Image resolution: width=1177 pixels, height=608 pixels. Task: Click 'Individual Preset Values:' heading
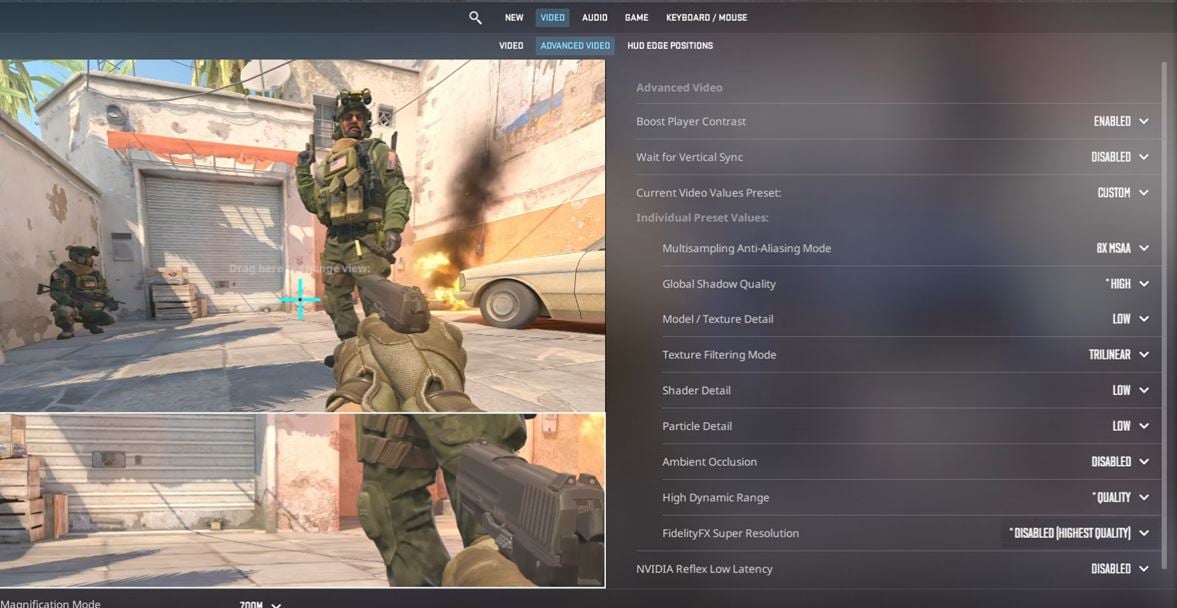[x=702, y=218]
